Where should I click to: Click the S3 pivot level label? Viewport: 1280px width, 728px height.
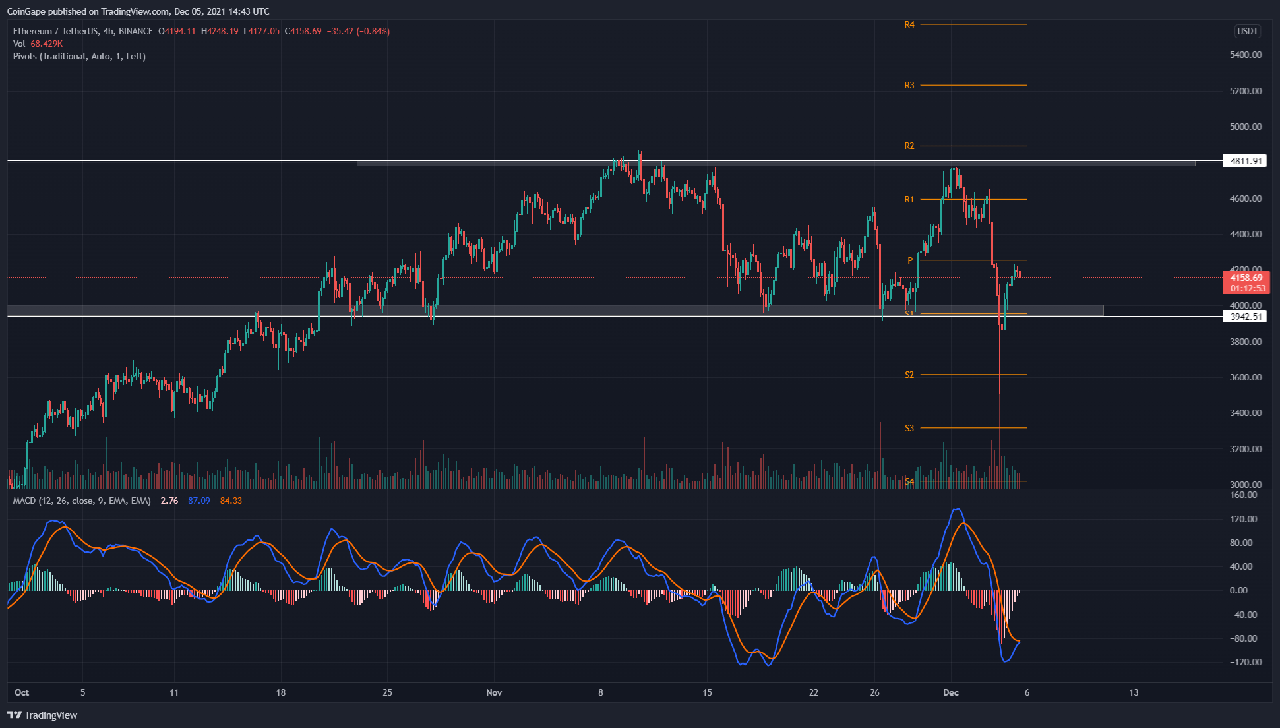pos(909,428)
